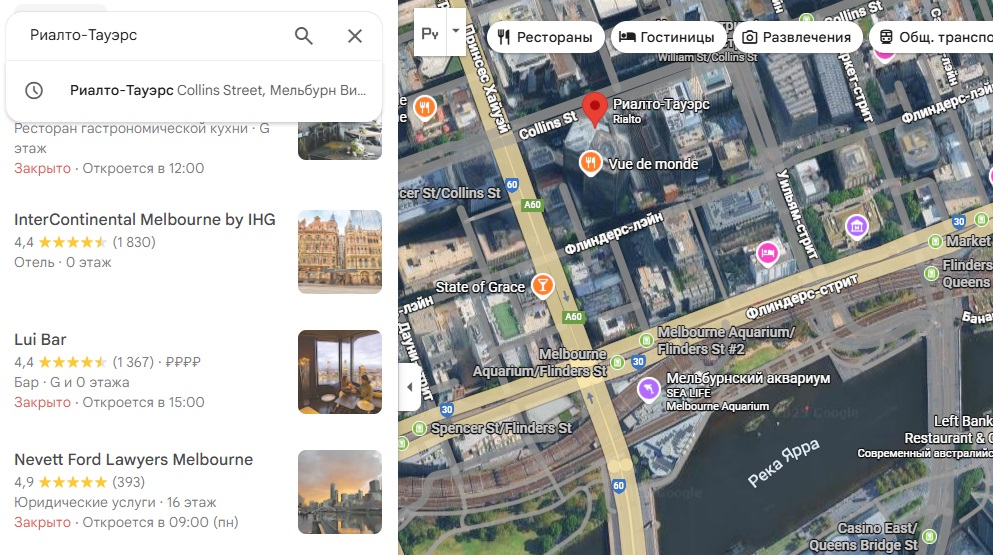The image size is (993, 555).
Task: View InterContinental Melbourne building photo
Action: 340,252
